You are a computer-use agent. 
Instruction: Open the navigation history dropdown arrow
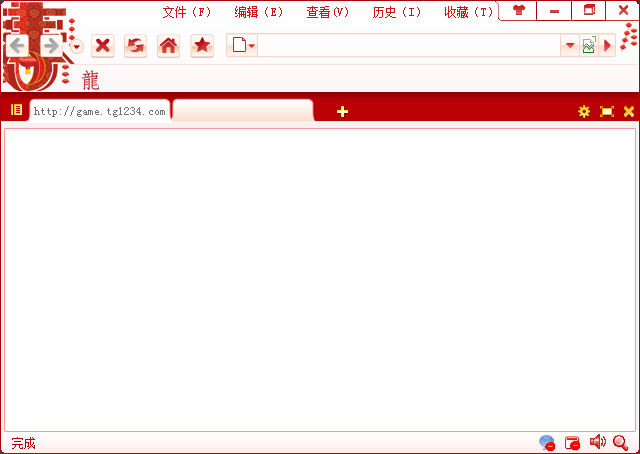coord(77,47)
